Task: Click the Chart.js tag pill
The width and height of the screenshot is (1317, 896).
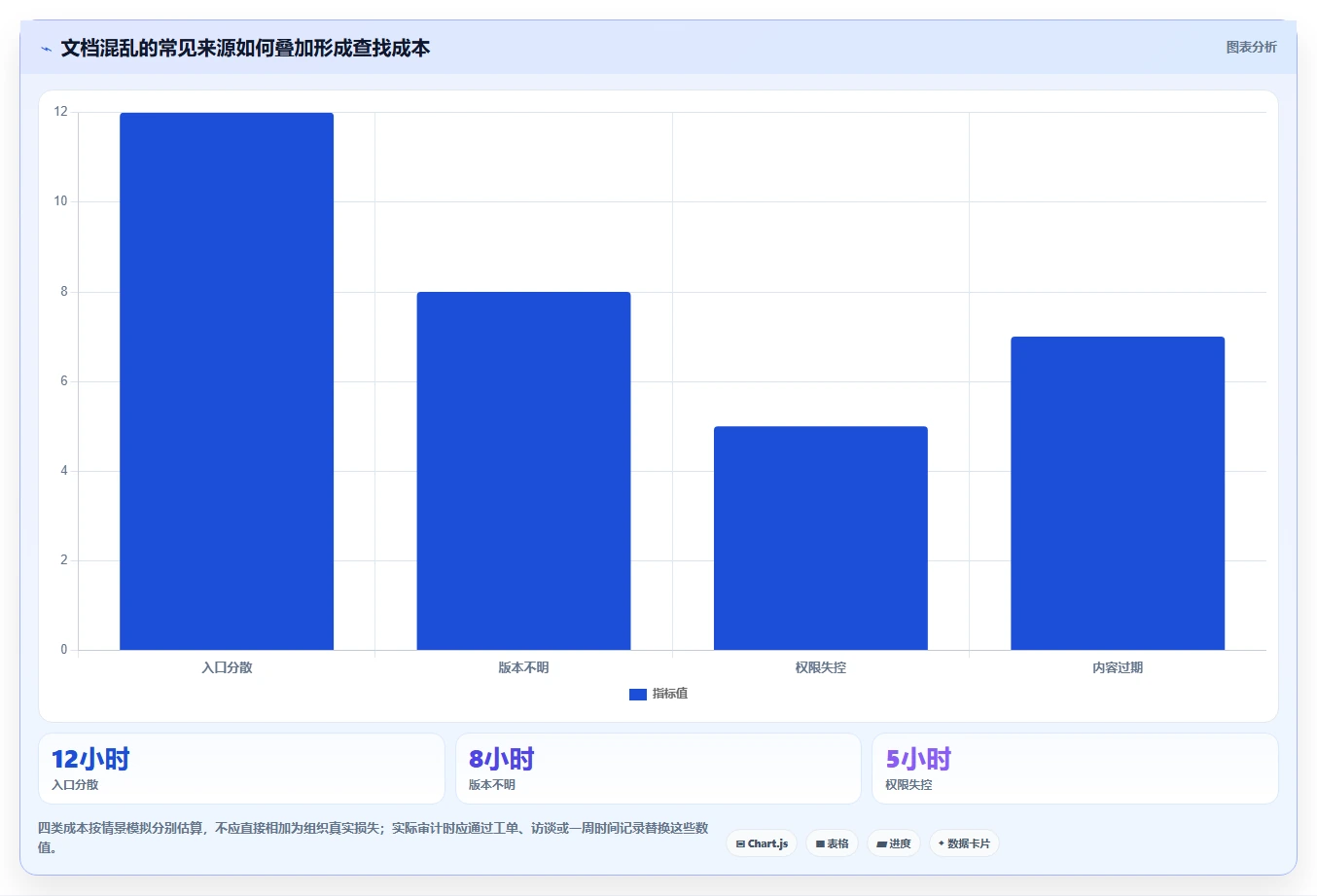Action: pyautogui.click(x=762, y=843)
